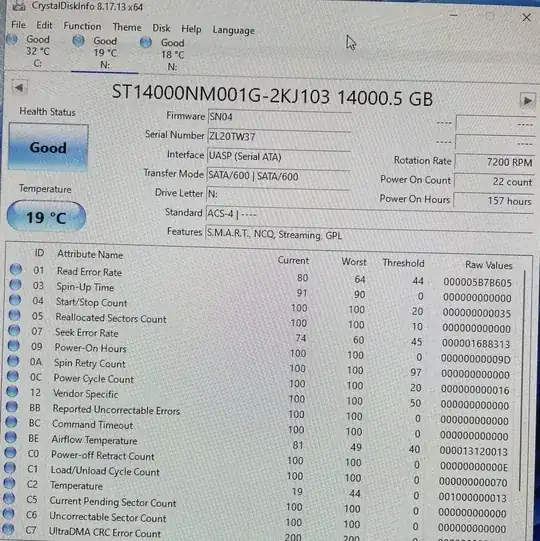
Task: Click status icon for Airflow Temperature
Action: [x=11, y=437]
